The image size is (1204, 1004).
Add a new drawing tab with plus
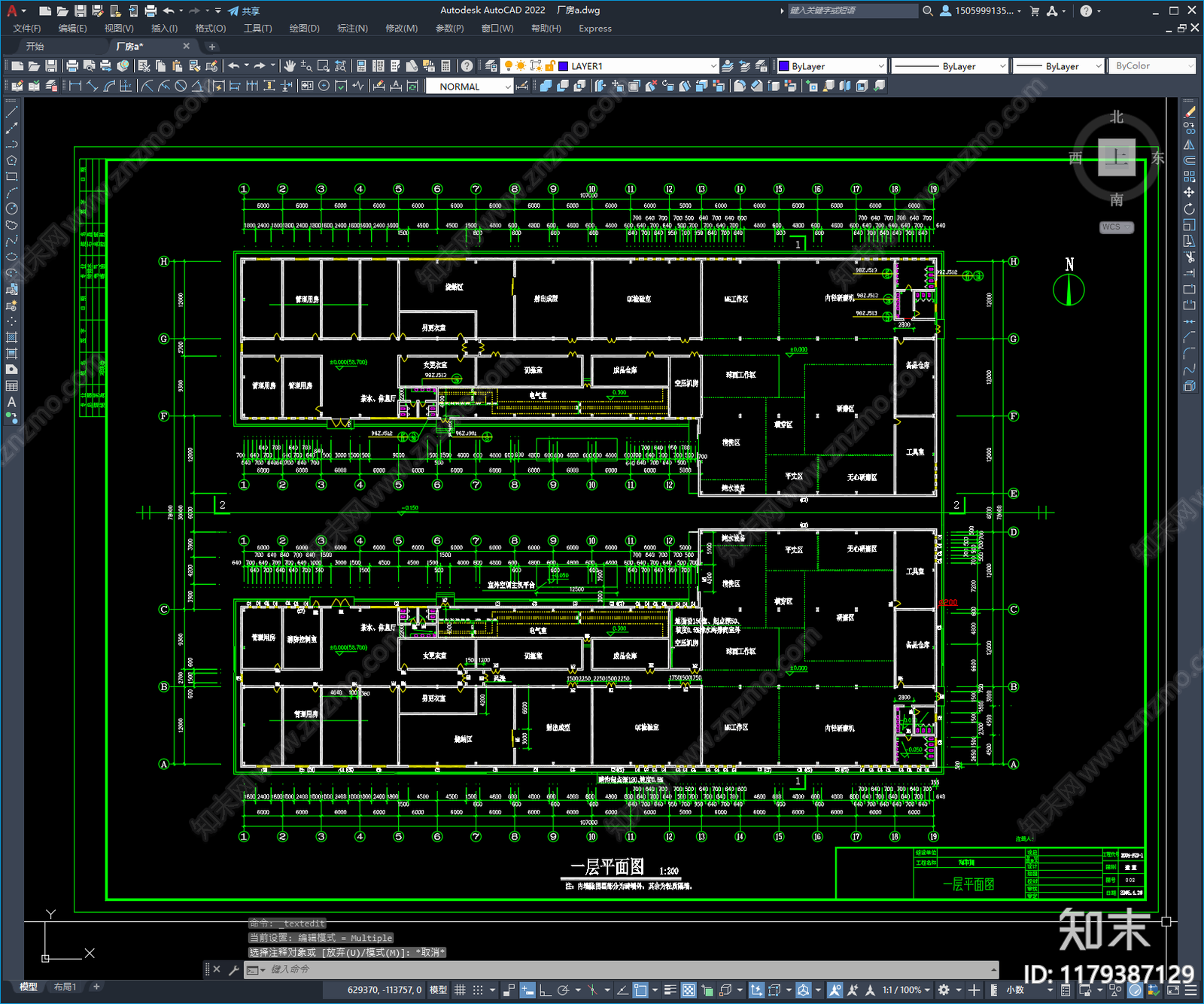coord(211,46)
